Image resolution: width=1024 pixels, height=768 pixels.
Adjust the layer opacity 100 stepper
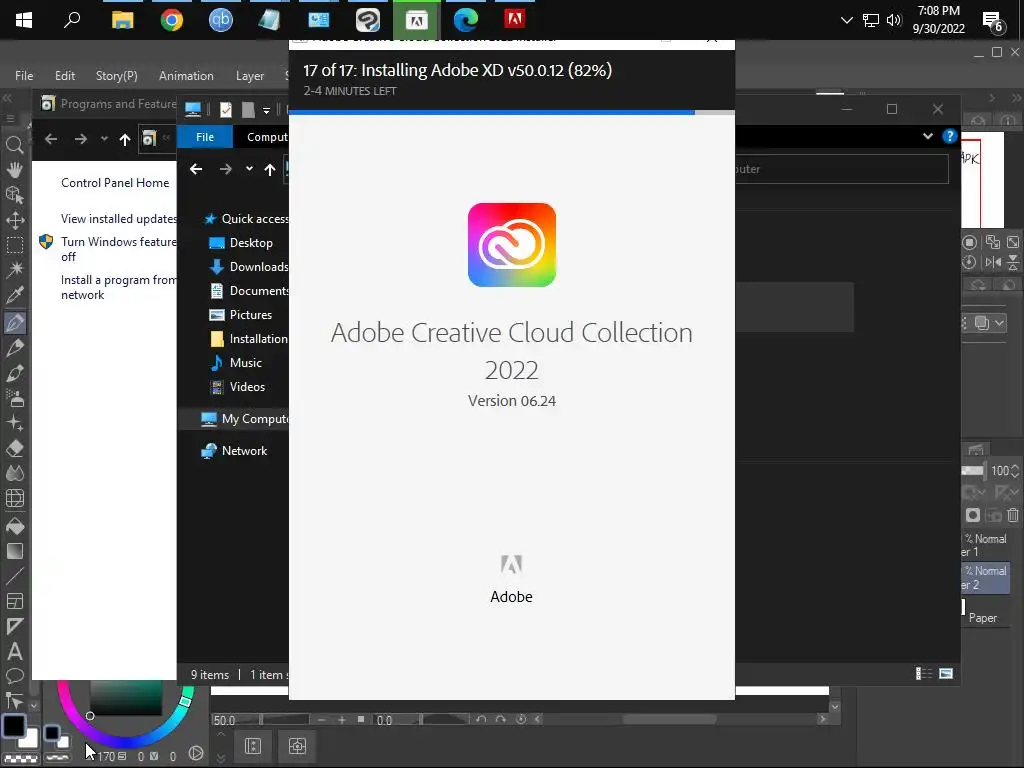(x=1015, y=470)
